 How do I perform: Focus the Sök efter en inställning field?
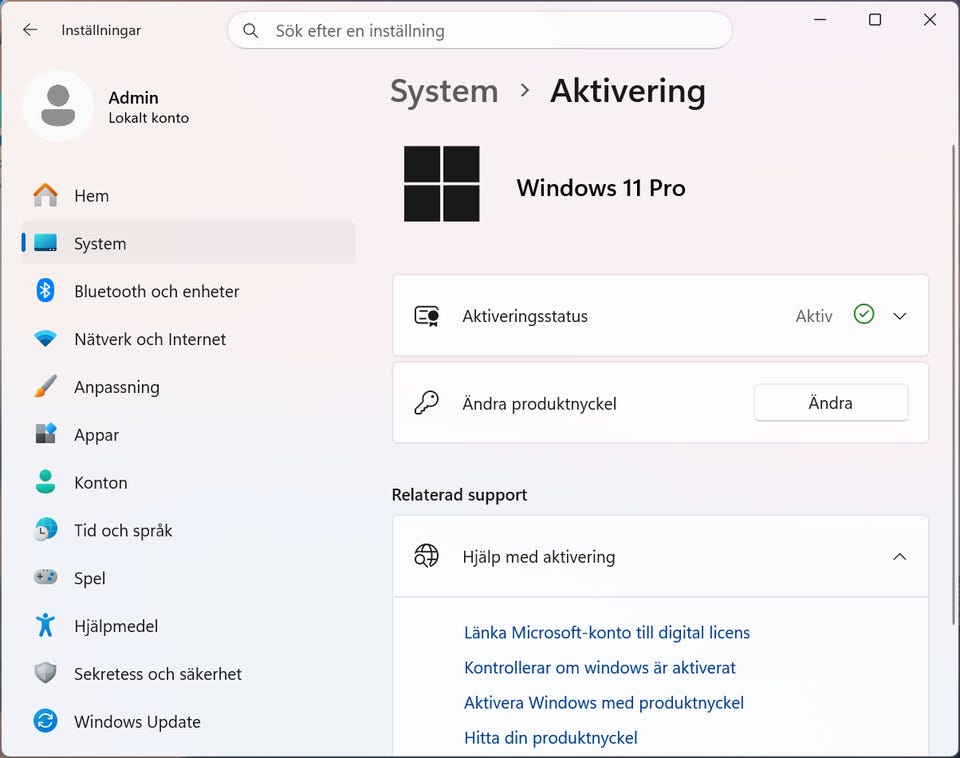point(480,31)
